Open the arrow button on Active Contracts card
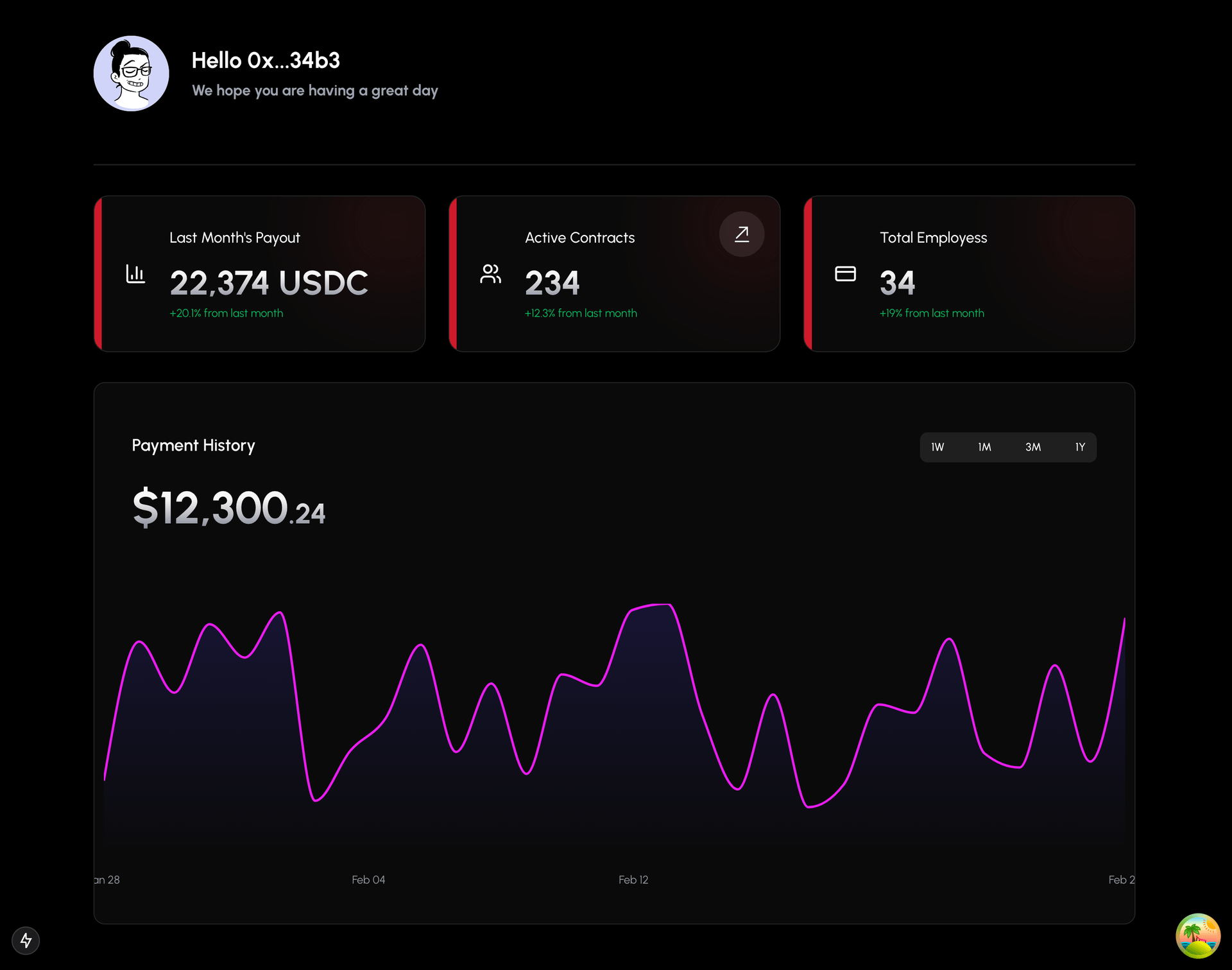This screenshot has height=970, width=1232. tap(742, 234)
